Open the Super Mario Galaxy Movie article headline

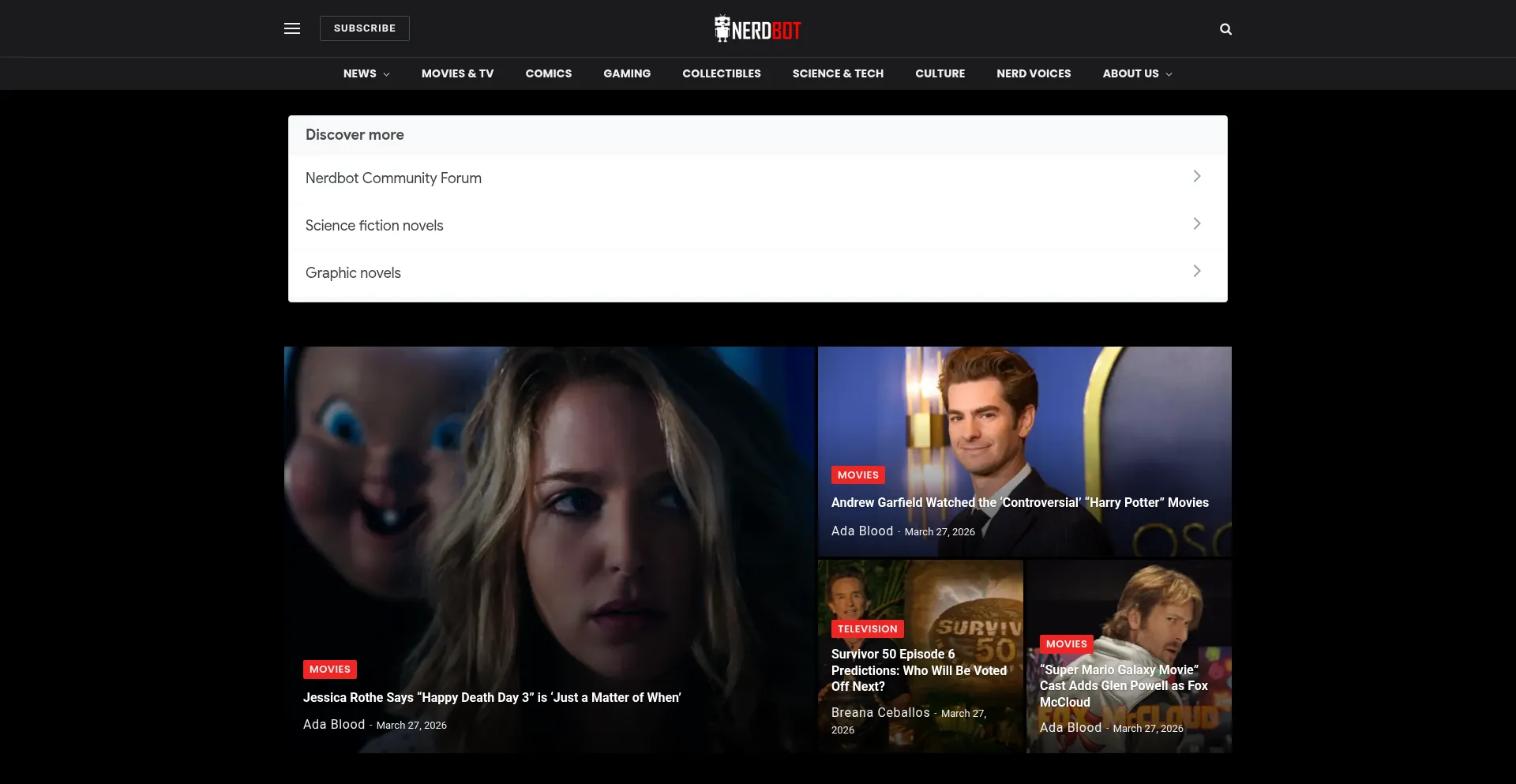1124,686
